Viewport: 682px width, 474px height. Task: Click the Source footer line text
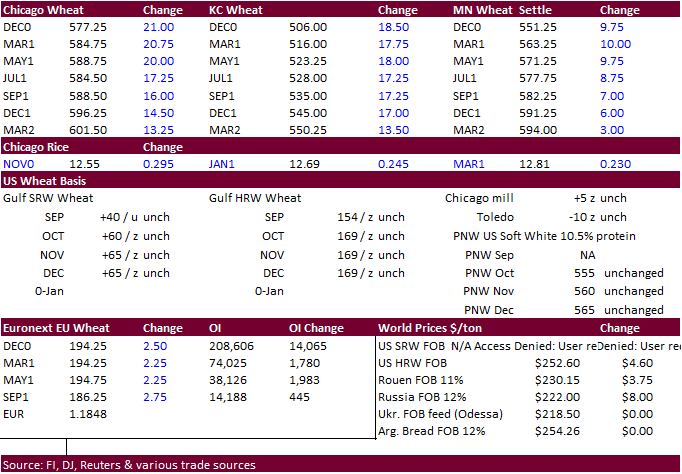[129, 465]
